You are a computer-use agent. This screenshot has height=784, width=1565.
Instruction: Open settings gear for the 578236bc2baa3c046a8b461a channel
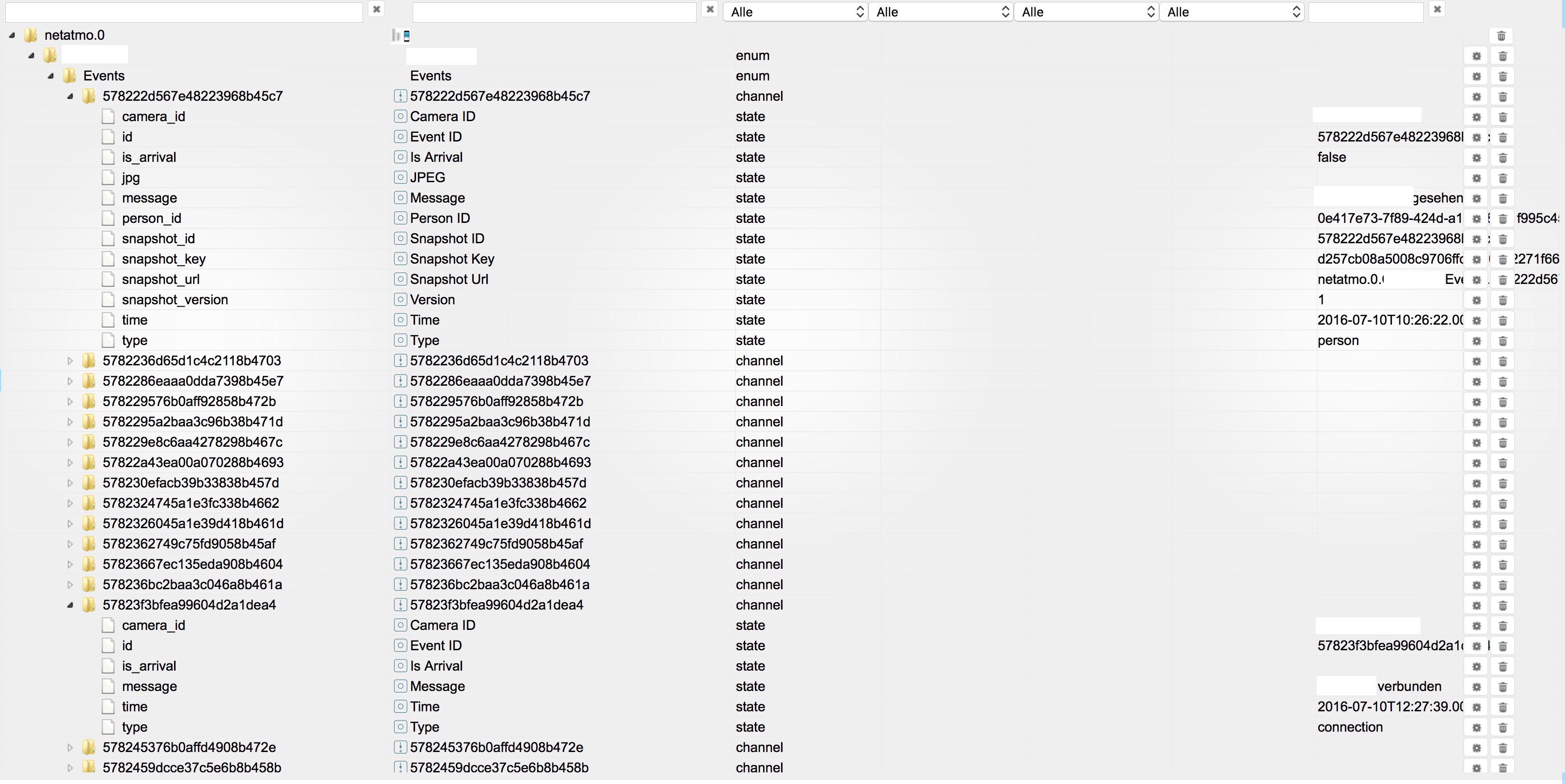(x=1476, y=585)
